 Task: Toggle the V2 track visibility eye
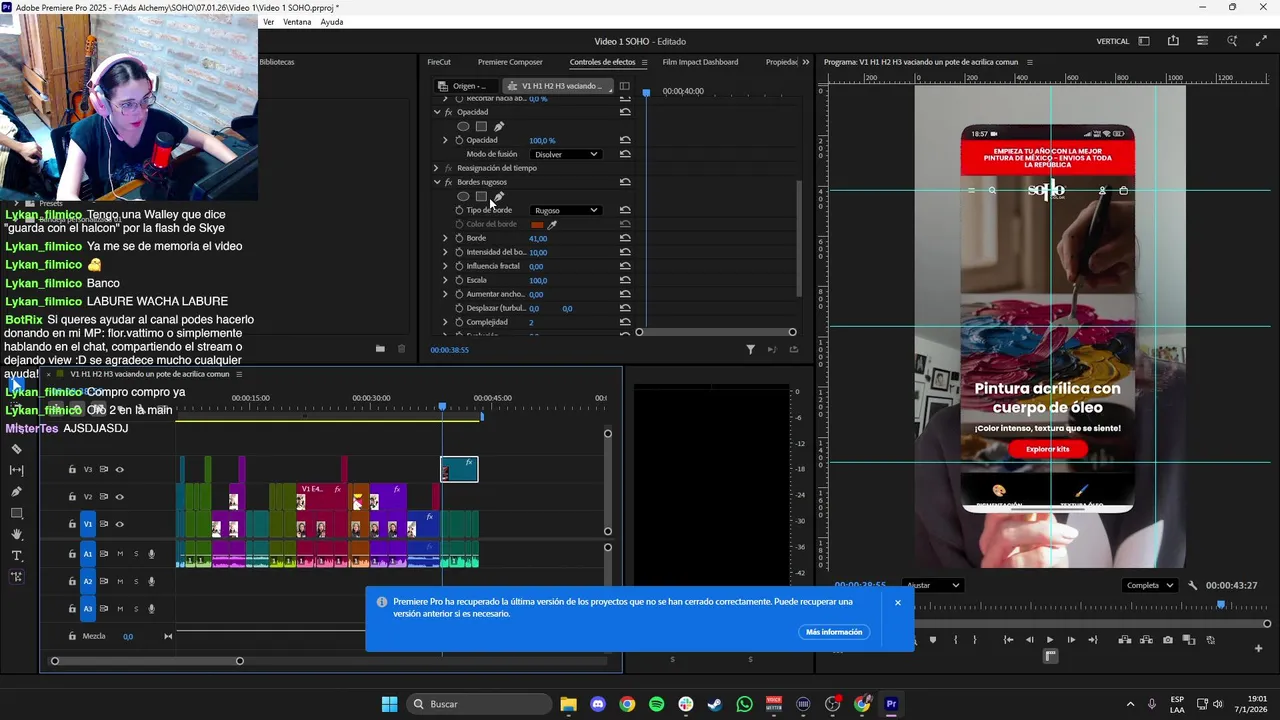pyautogui.click(x=119, y=496)
